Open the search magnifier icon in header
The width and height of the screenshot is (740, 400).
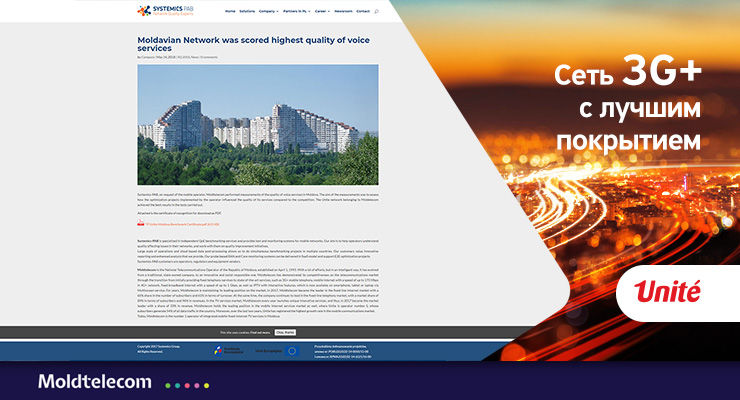[376, 11]
